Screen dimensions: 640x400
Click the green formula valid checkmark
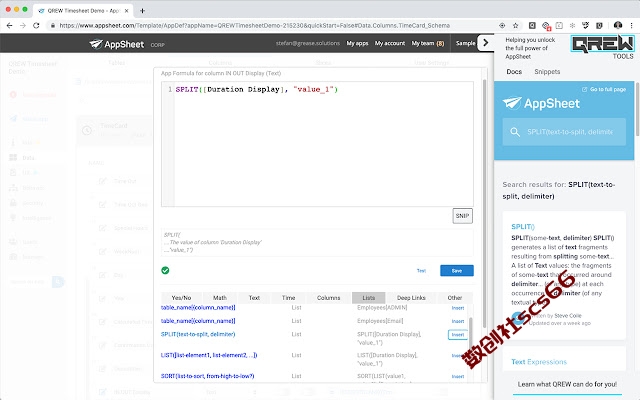(x=165, y=270)
